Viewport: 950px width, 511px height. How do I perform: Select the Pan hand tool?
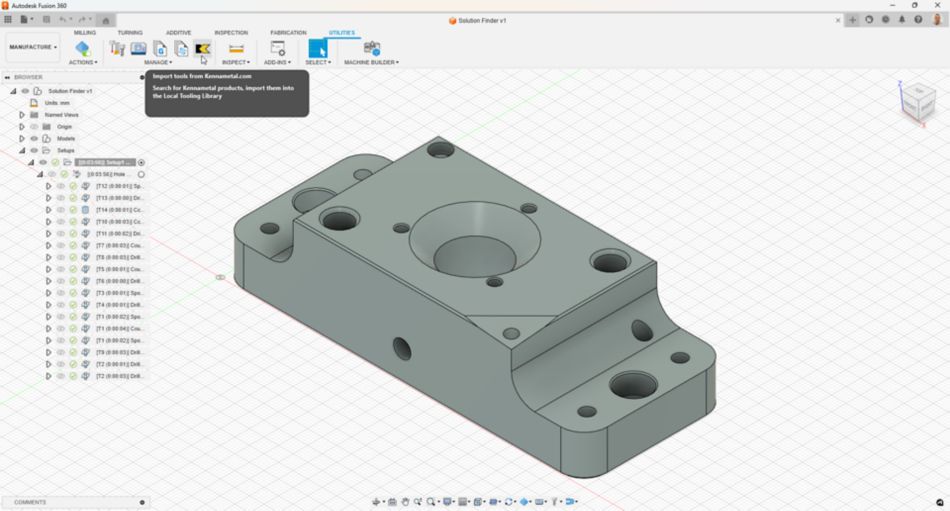405,501
